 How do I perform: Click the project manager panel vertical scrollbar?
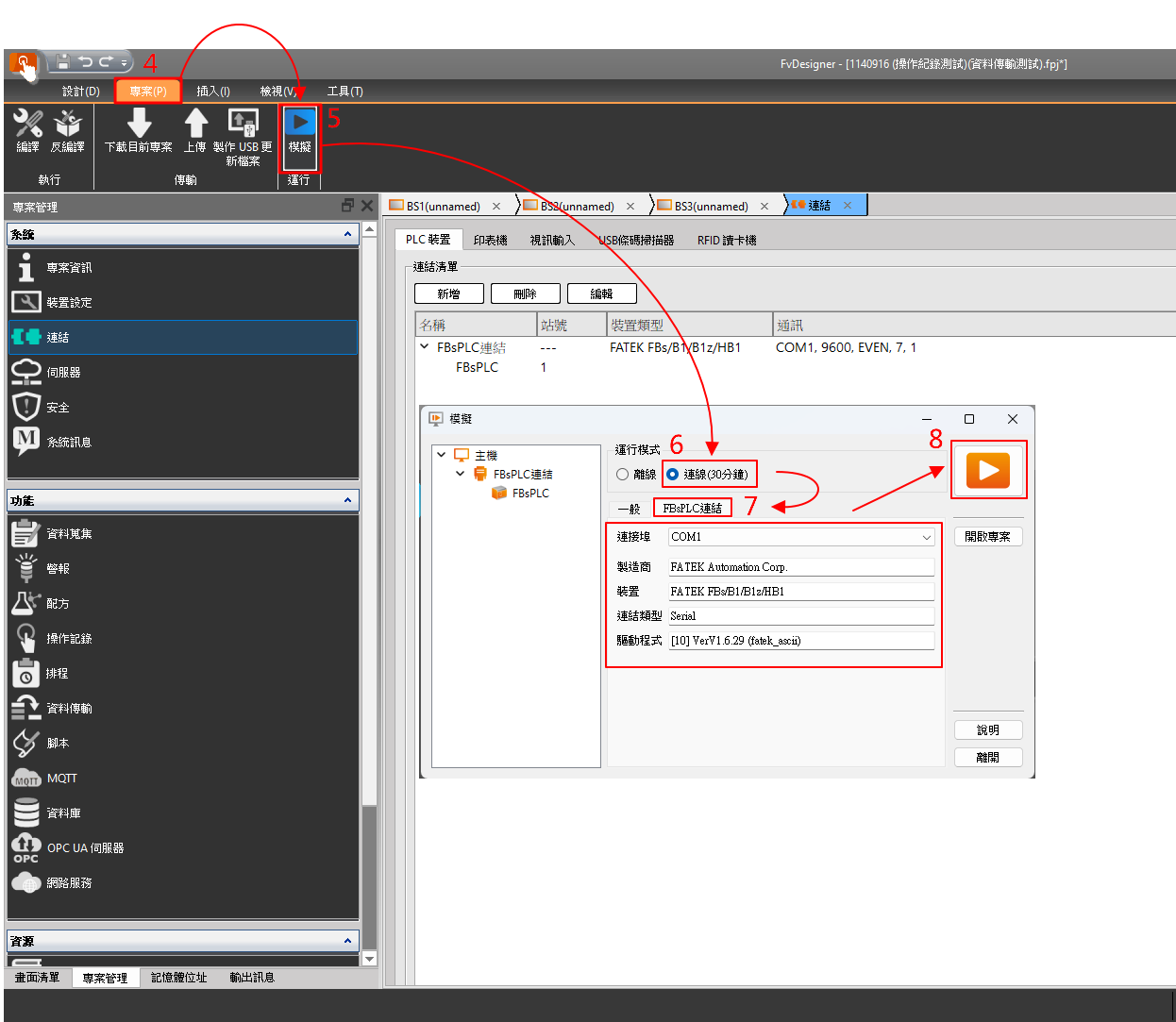pos(369,585)
